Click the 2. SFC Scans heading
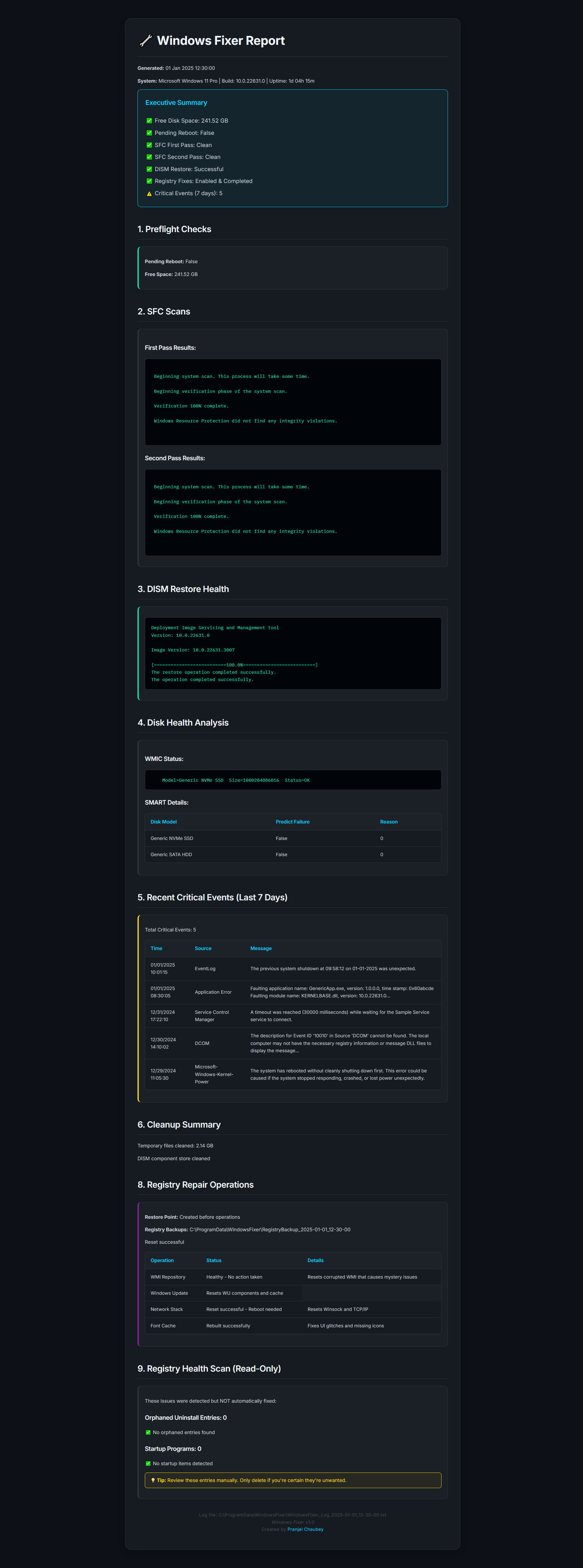The image size is (583, 1568). 164,311
